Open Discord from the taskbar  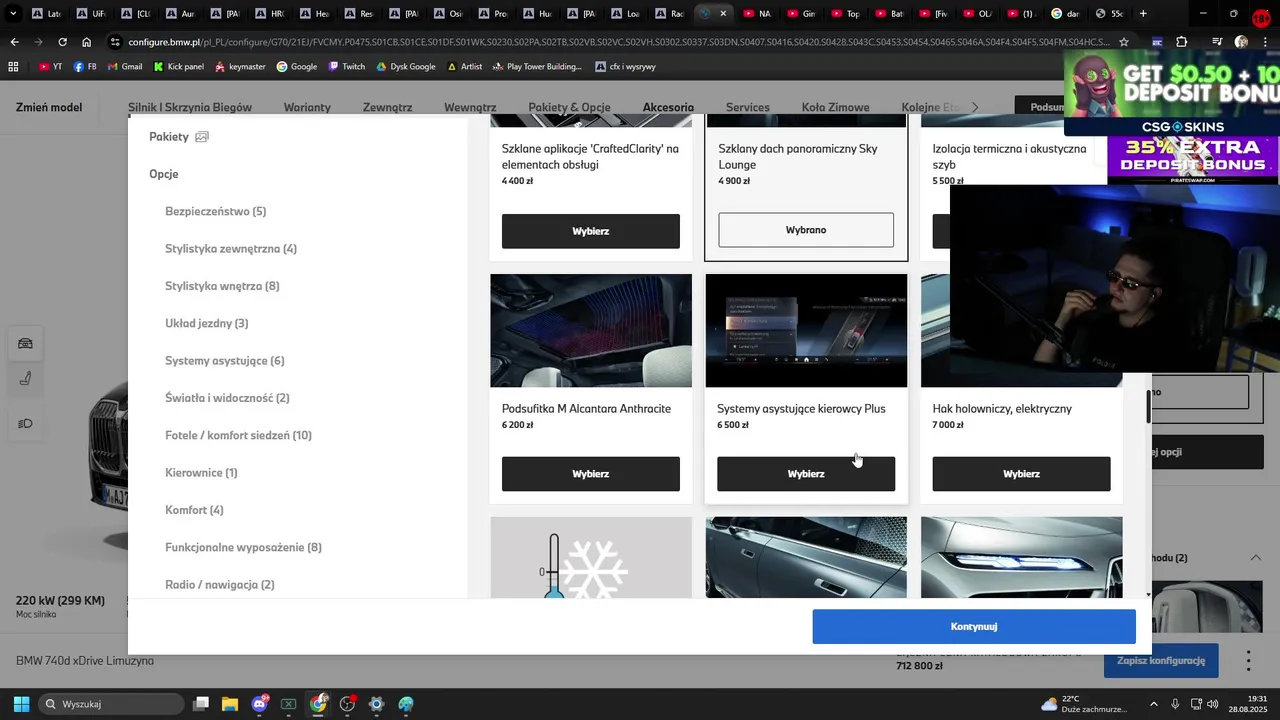260,704
